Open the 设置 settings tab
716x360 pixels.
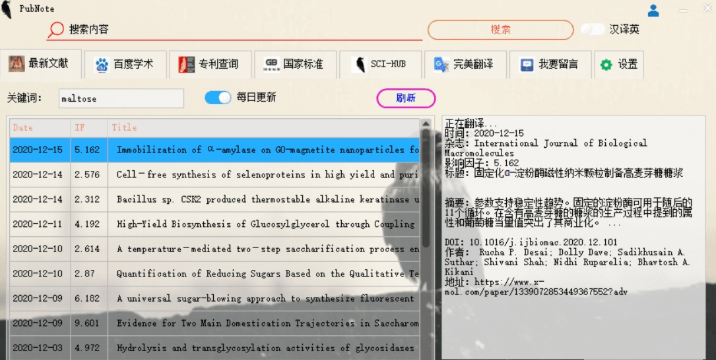pos(619,64)
